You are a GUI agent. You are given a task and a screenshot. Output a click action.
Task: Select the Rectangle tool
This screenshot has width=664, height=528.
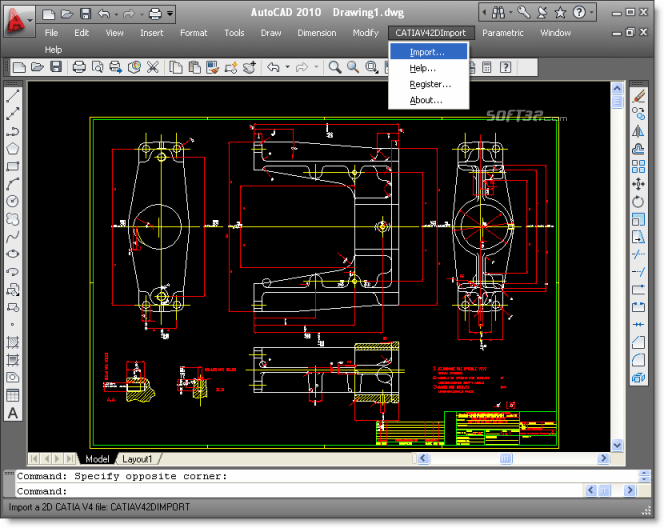point(13,166)
